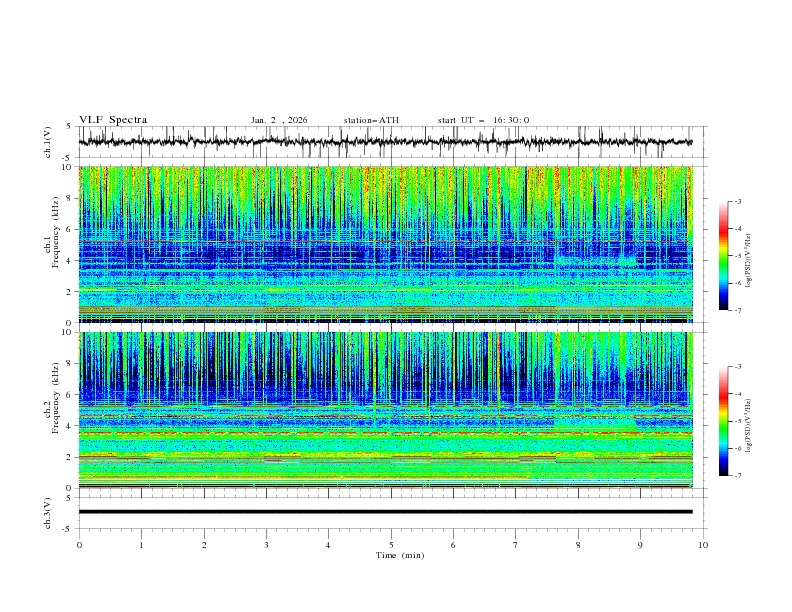792x612 pixels.
Task: Click time axis tick label '7'
Action: pos(516,545)
